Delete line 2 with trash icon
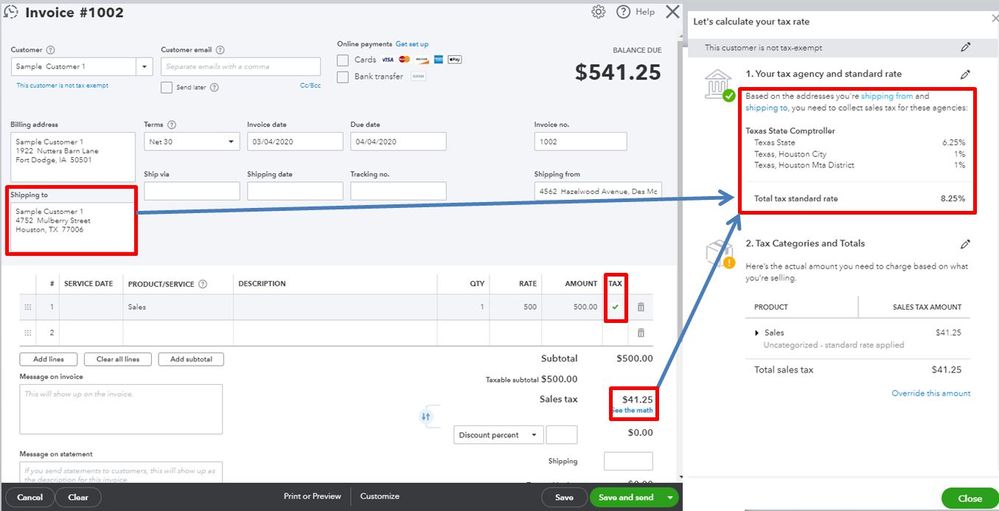 pyautogui.click(x=641, y=333)
